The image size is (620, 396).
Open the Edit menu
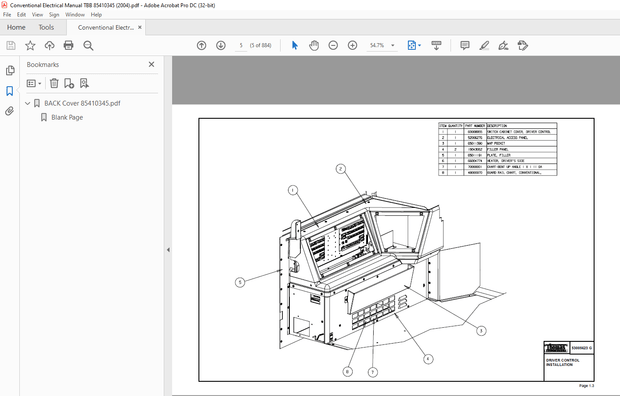click(x=21, y=15)
